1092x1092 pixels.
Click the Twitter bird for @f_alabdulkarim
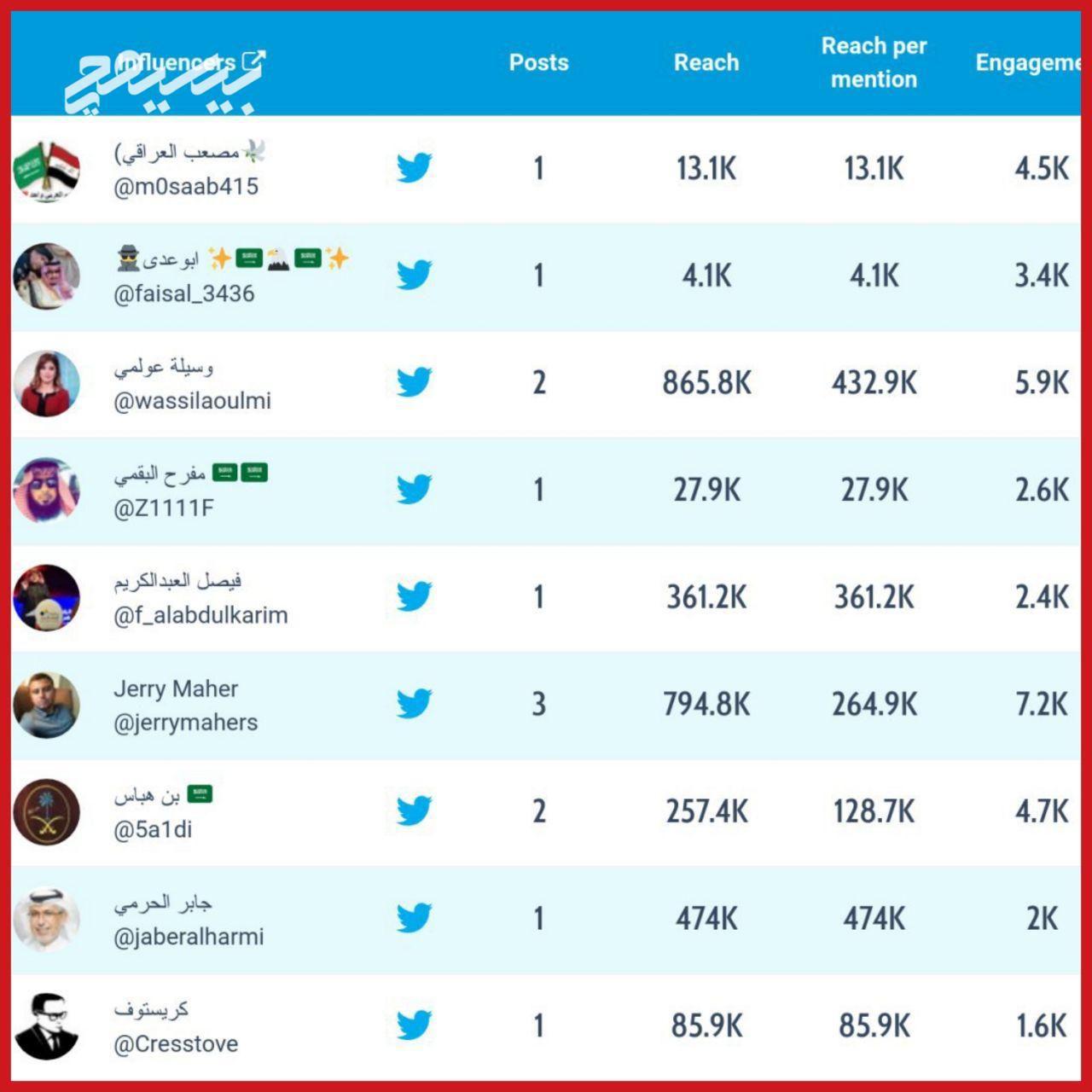coord(414,596)
